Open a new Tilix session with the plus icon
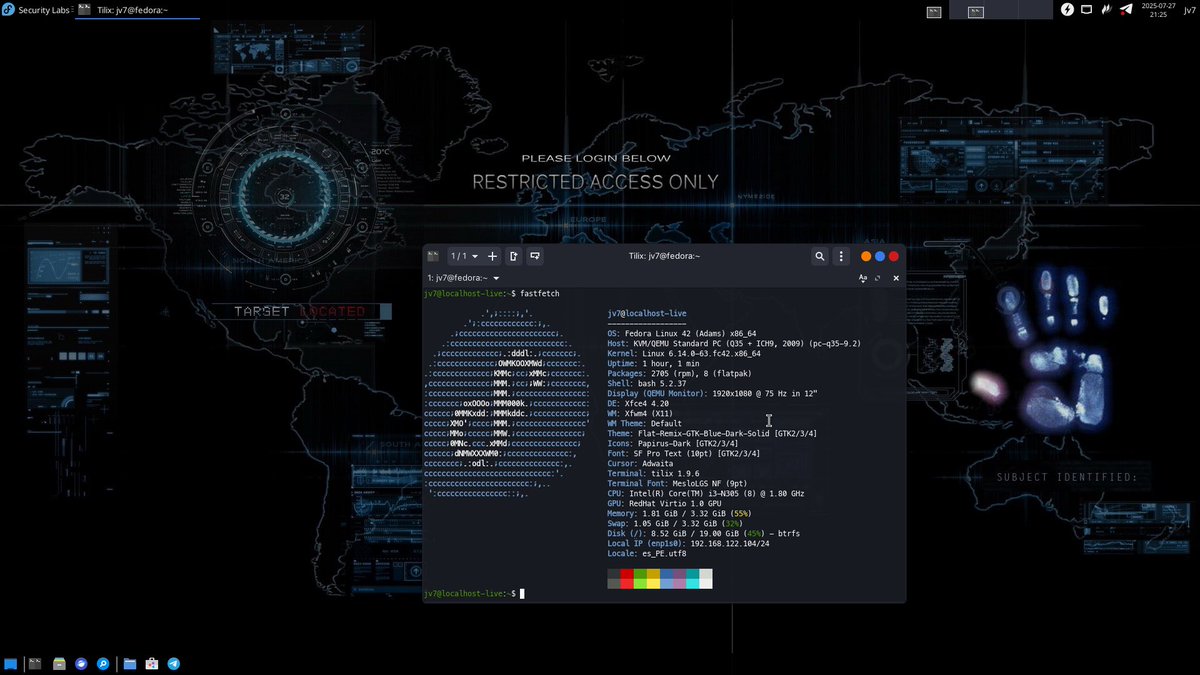This screenshot has height=675, width=1200. click(492, 256)
